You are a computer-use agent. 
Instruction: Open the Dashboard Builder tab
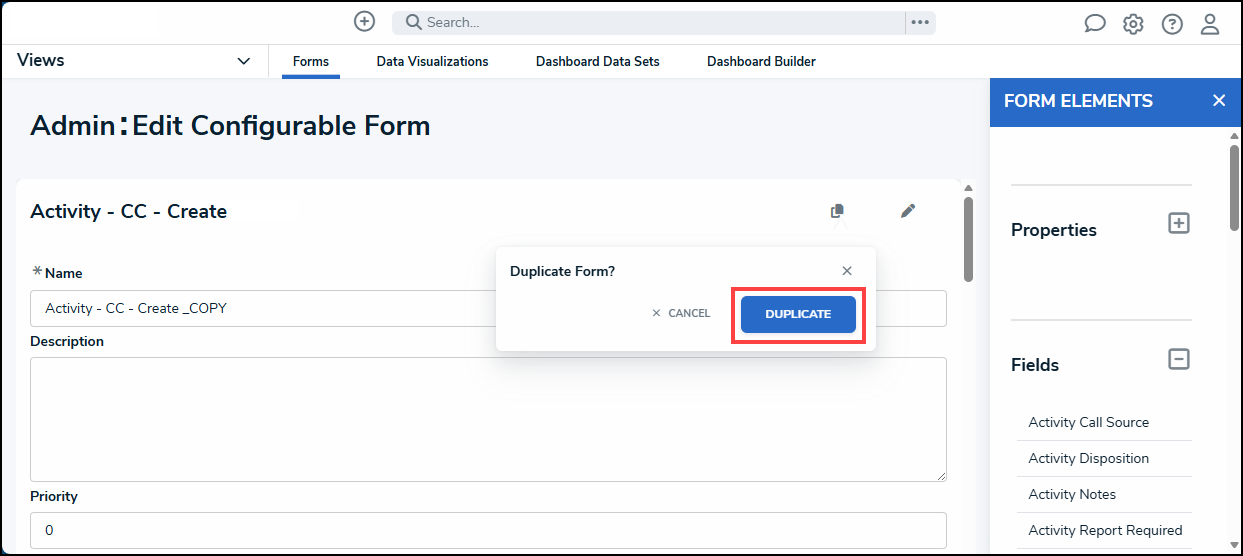761,62
